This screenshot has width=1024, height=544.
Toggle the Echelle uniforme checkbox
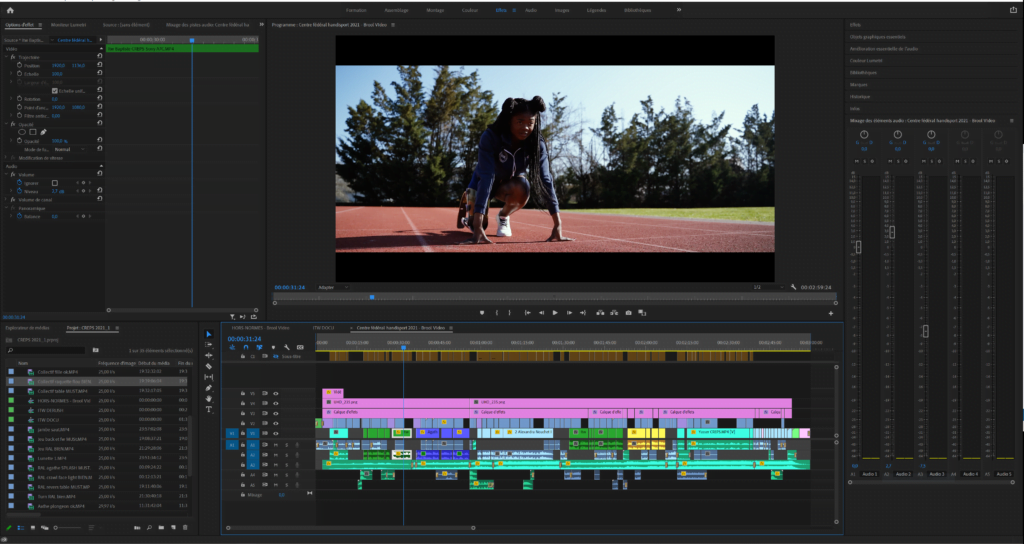click(x=55, y=90)
